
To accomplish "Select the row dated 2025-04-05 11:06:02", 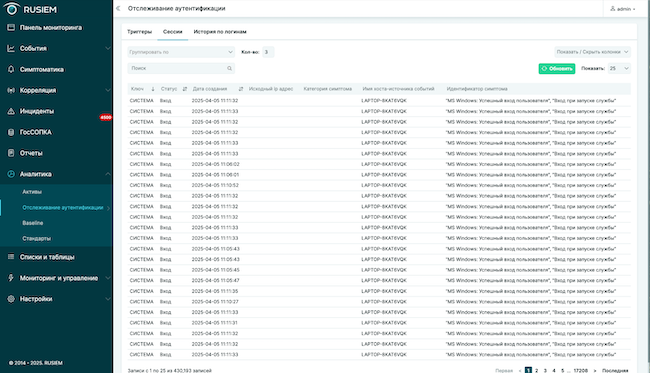I will (379, 164).
